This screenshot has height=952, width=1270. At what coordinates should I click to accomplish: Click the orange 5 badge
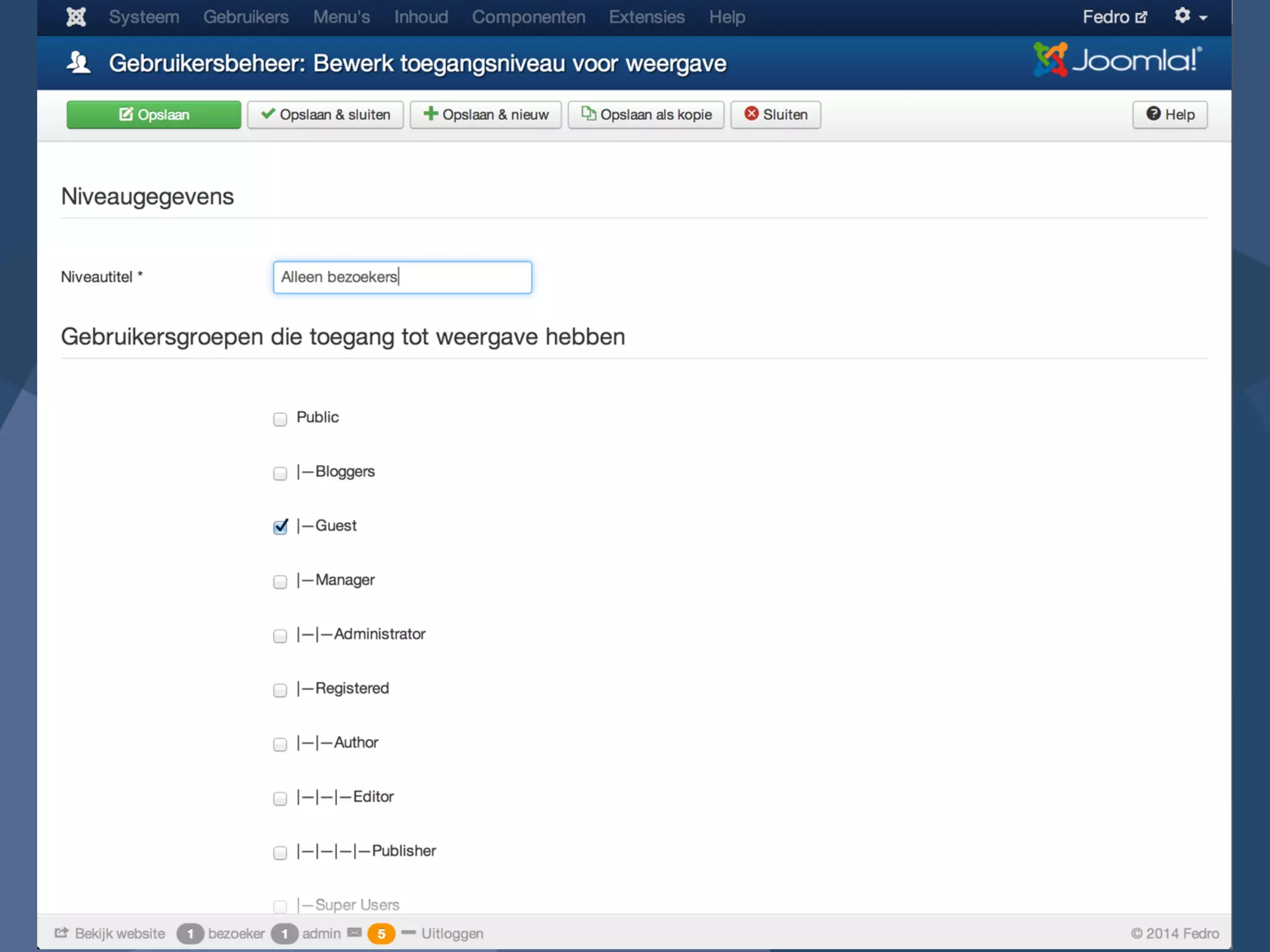381,933
